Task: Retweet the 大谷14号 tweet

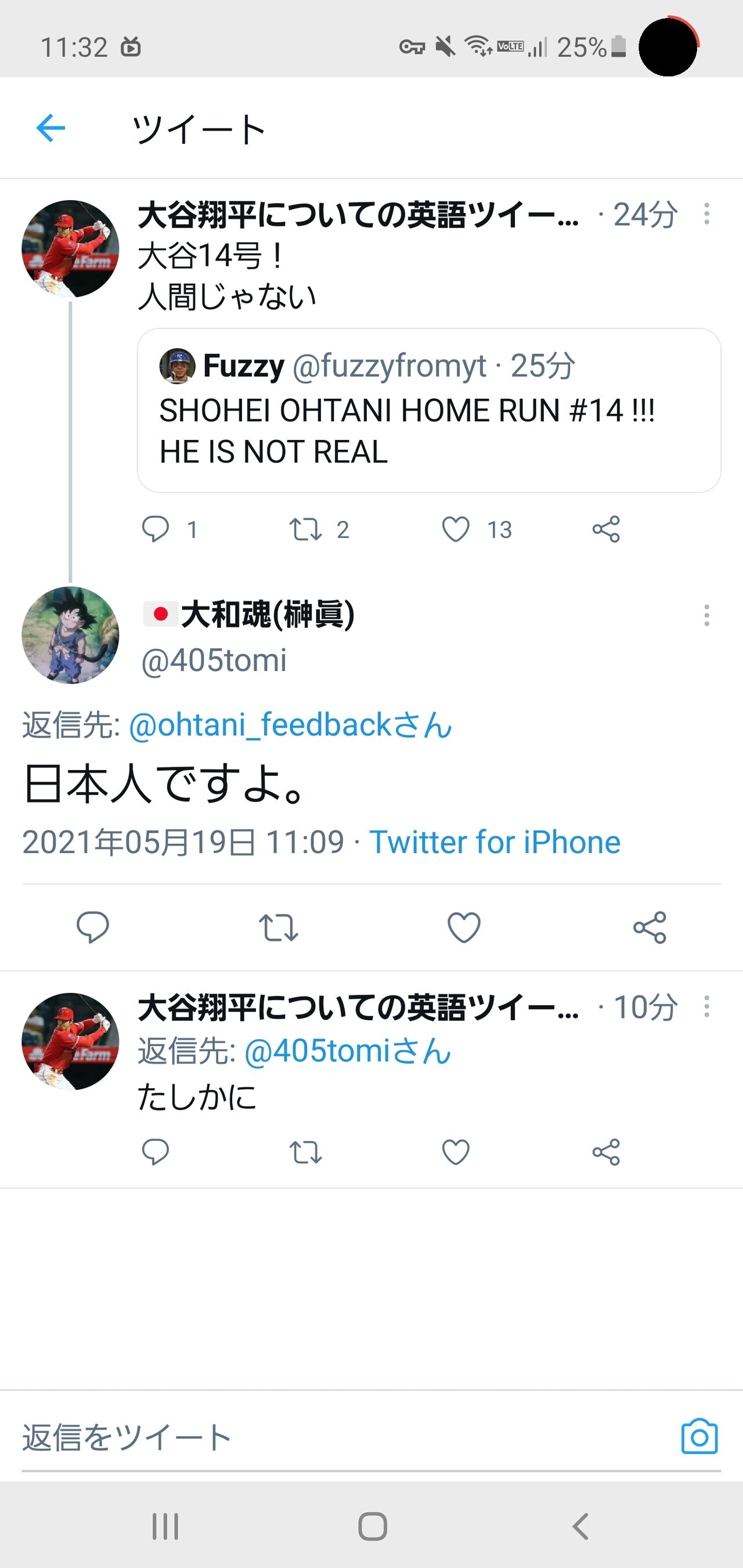Action: [x=305, y=529]
